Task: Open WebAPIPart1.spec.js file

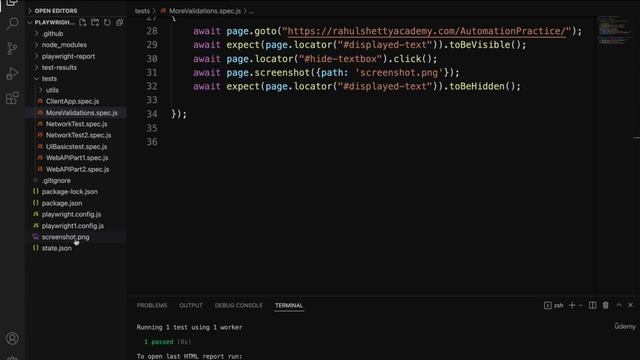Action: (x=77, y=158)
